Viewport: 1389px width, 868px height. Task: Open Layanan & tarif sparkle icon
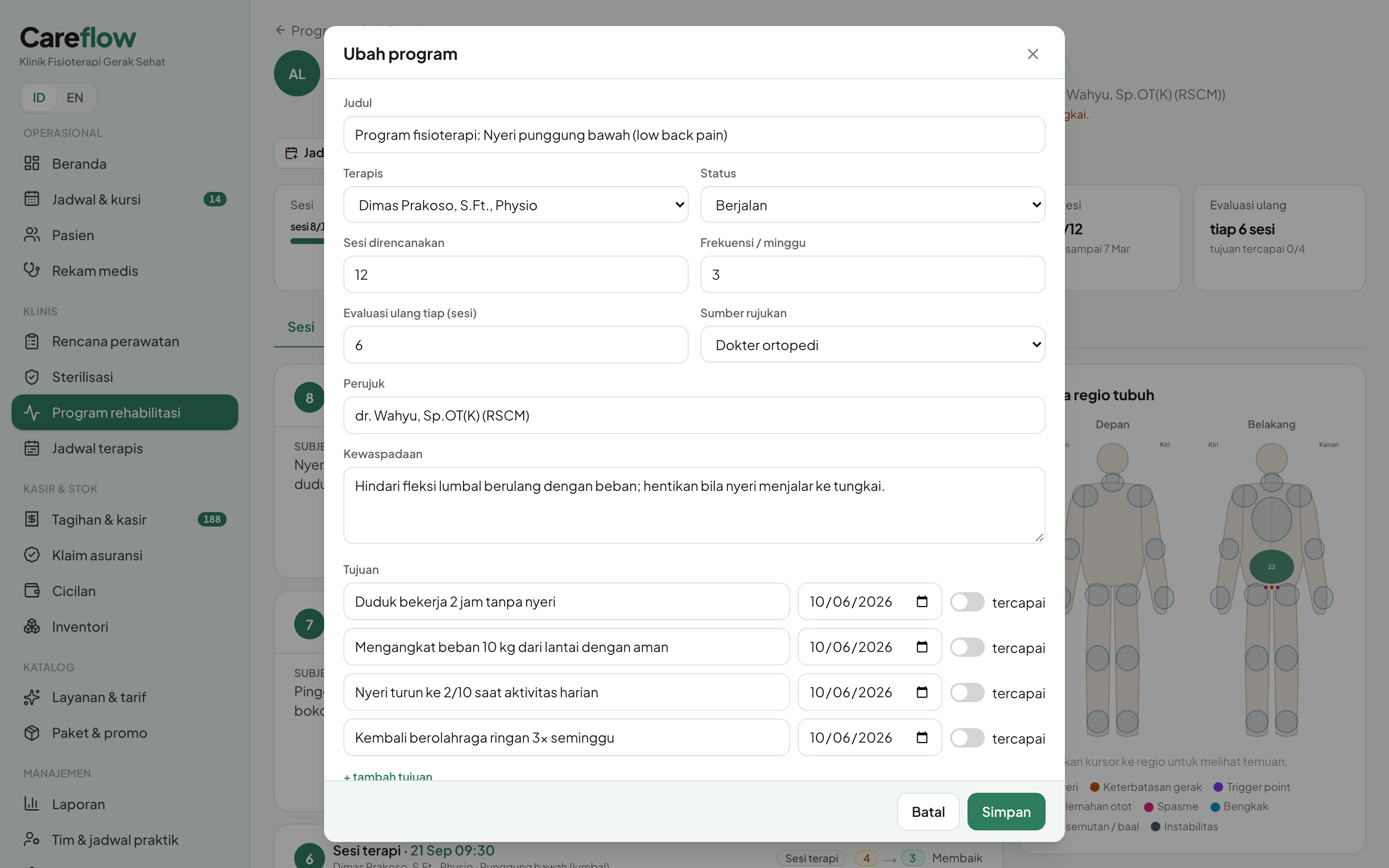31,697
